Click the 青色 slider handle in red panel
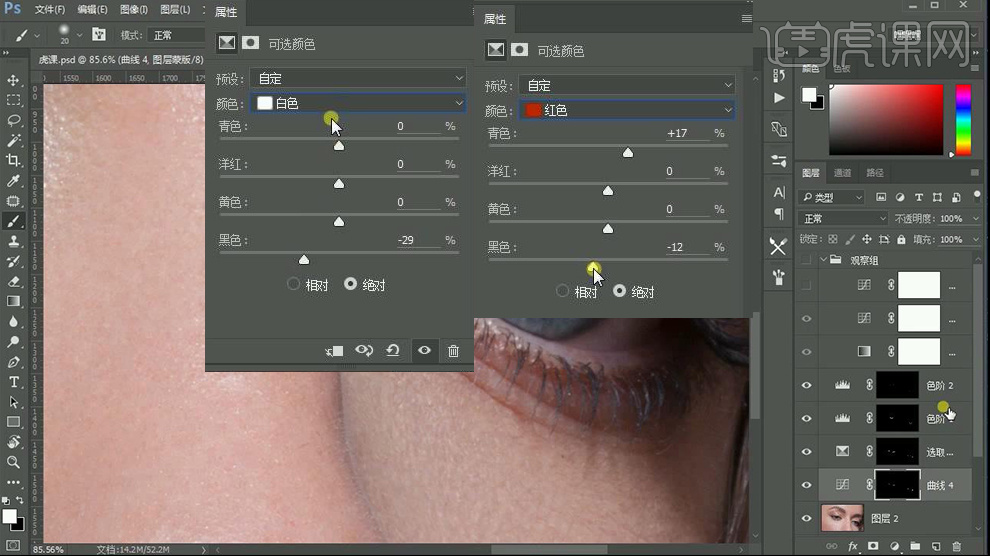Viewport: 990px width, 556px height. [628, 153]
